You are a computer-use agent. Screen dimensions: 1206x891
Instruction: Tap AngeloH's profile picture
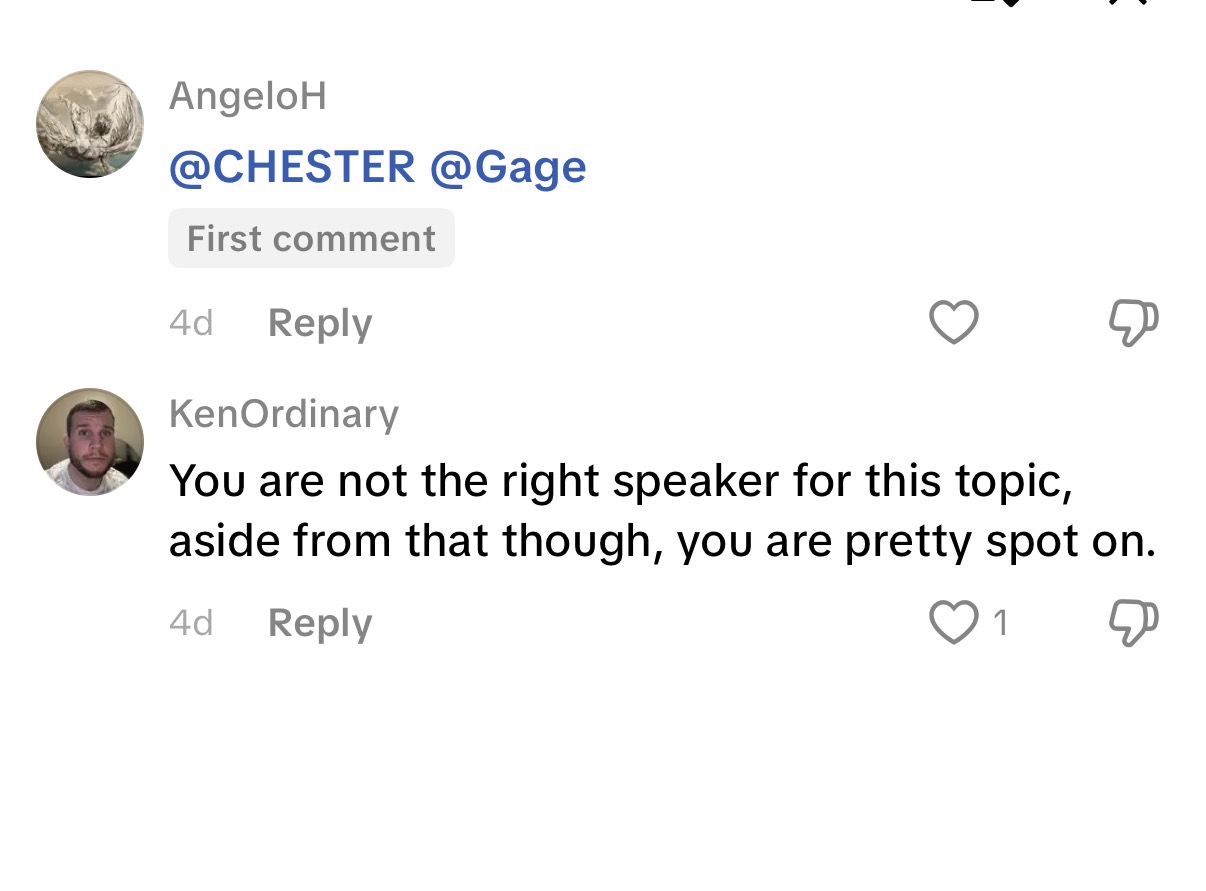pos(90,124)
